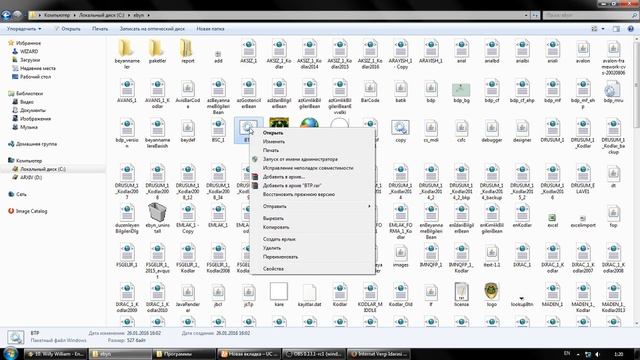
Task: Click the Back navigation arrow
Action: [6, 15]
